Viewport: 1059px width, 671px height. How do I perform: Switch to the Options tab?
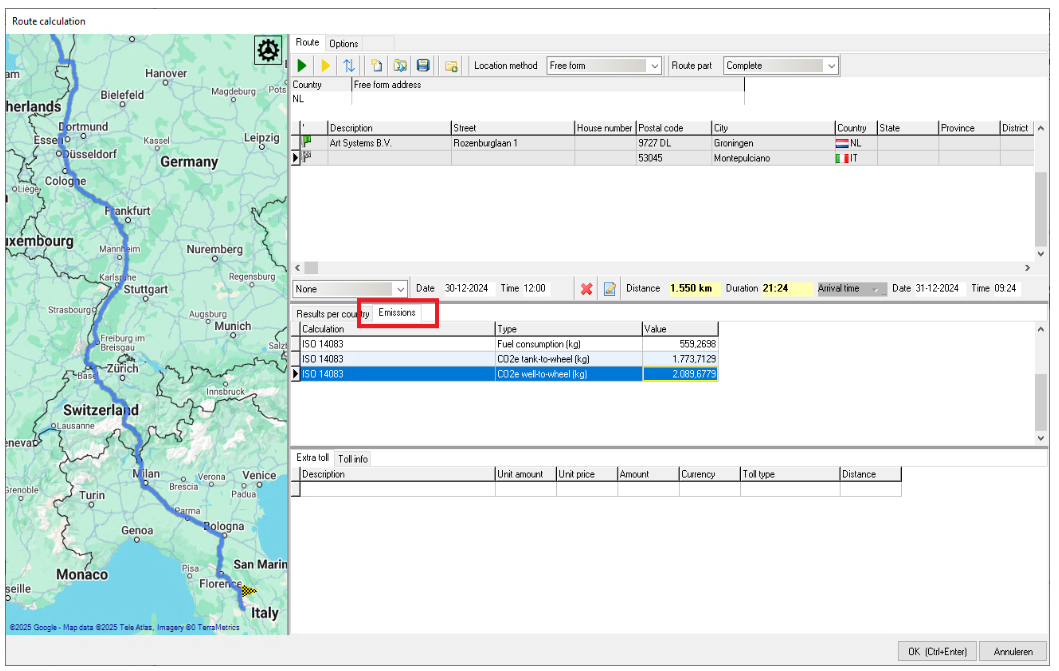[x=343, y=44]
